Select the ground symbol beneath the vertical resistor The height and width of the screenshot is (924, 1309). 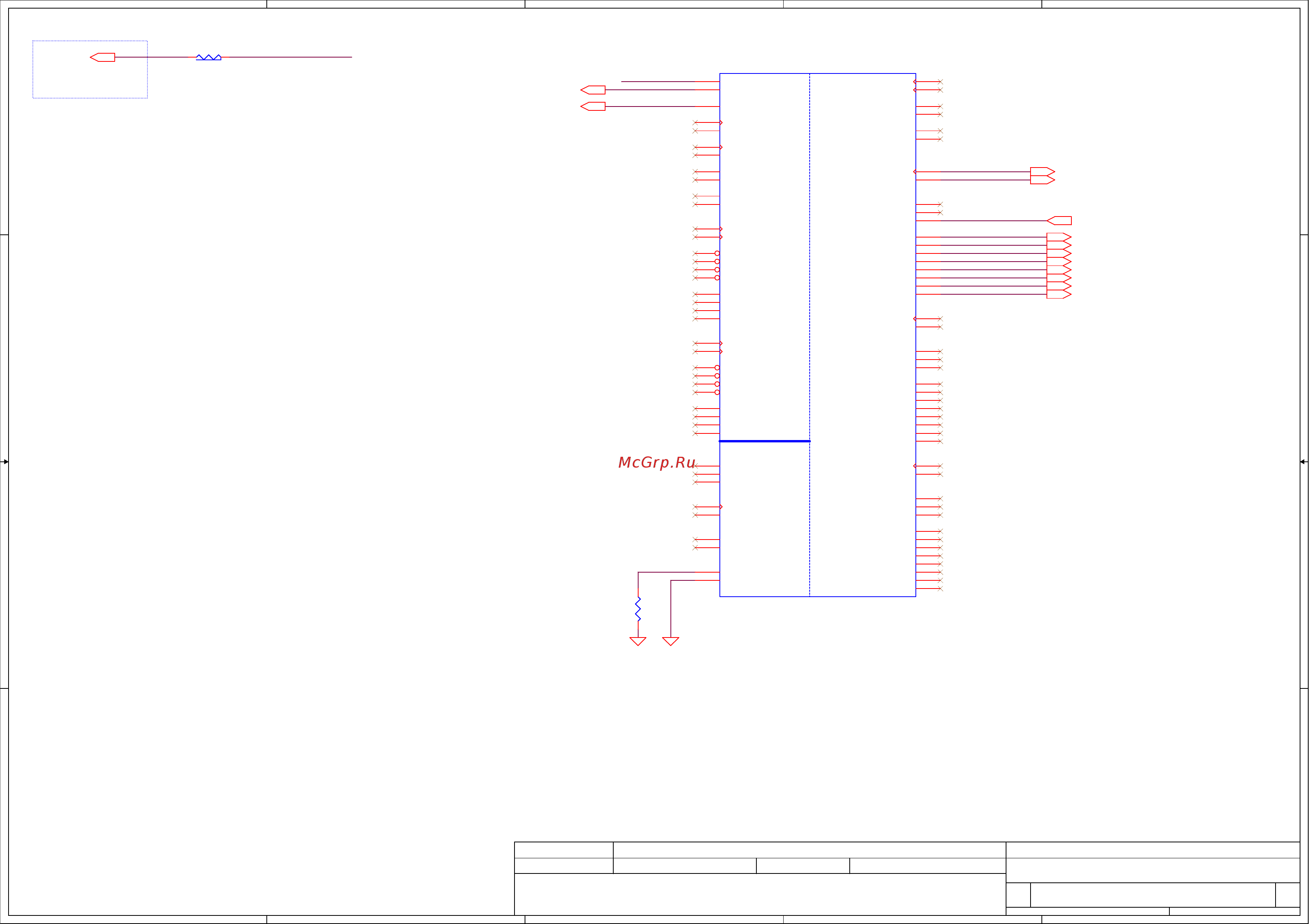point(638,641)
